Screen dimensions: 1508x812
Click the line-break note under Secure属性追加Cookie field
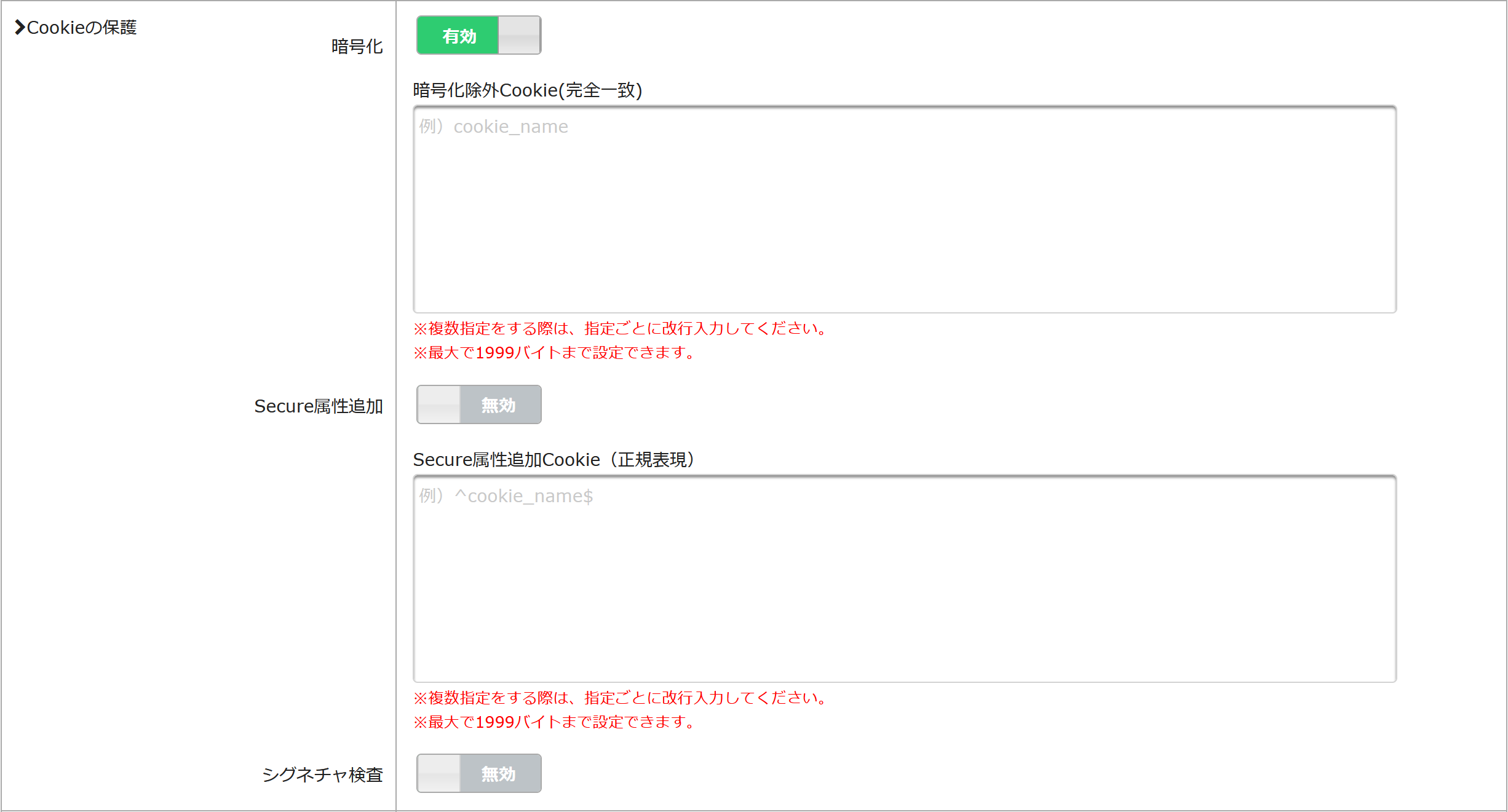tap(620, 698)
